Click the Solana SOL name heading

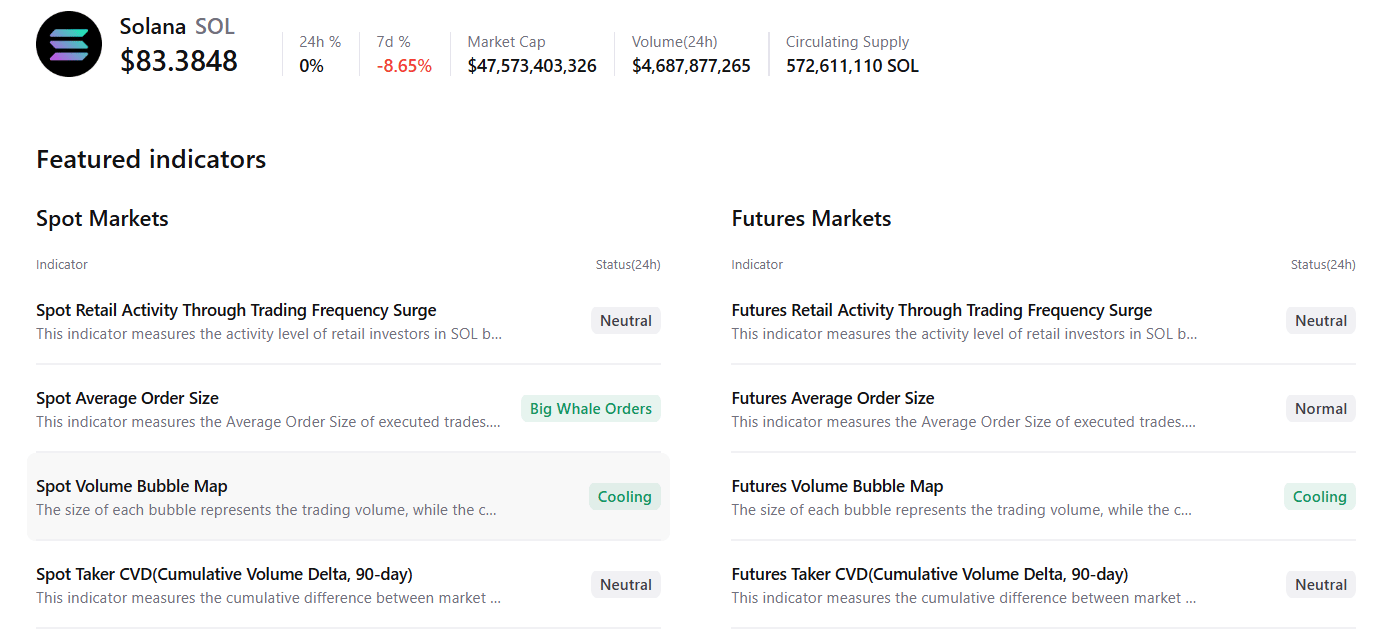tap(177, 27)
